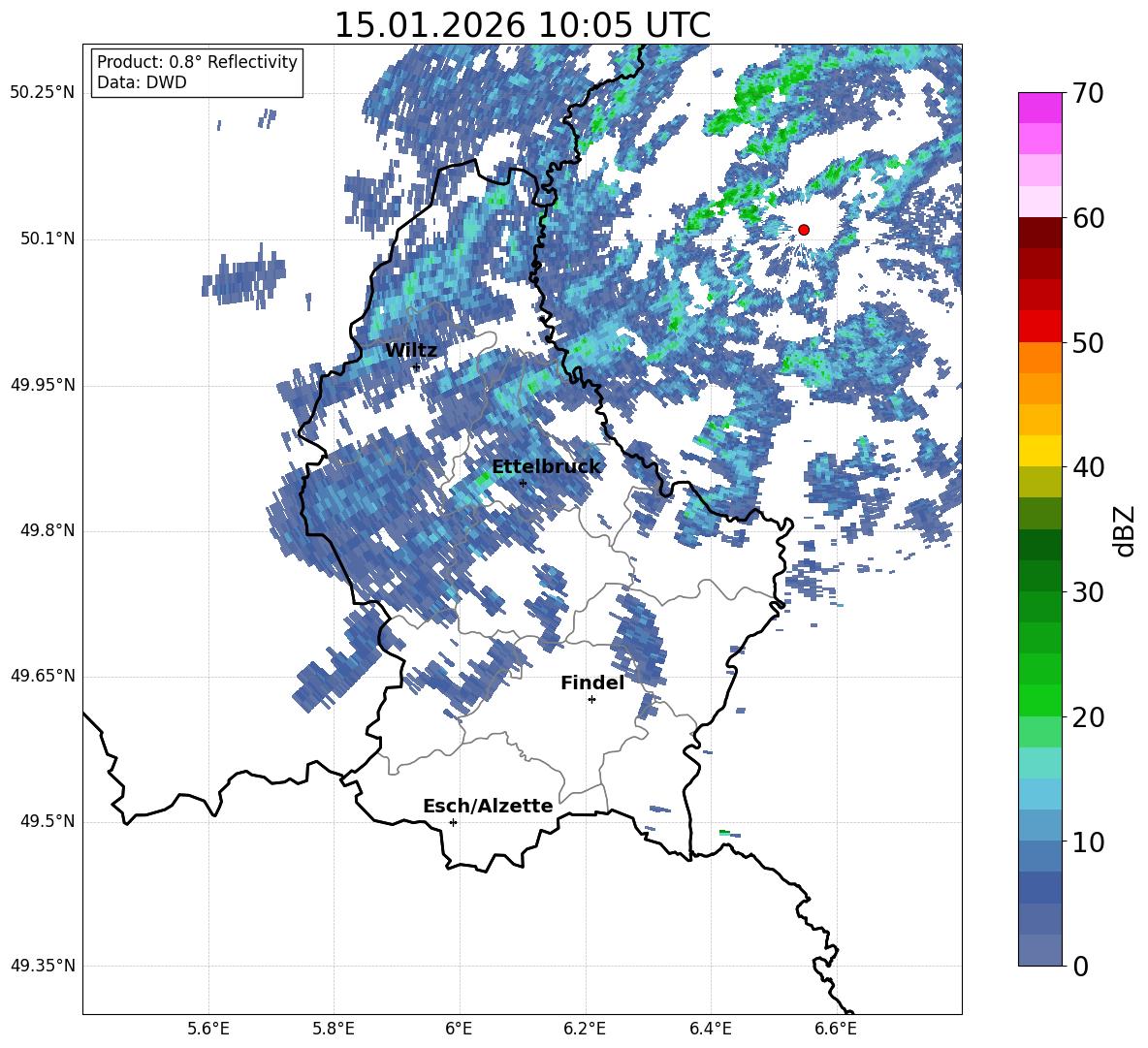
Task: Click the 50.1°N latitude tick label
Action: [47, 238]
